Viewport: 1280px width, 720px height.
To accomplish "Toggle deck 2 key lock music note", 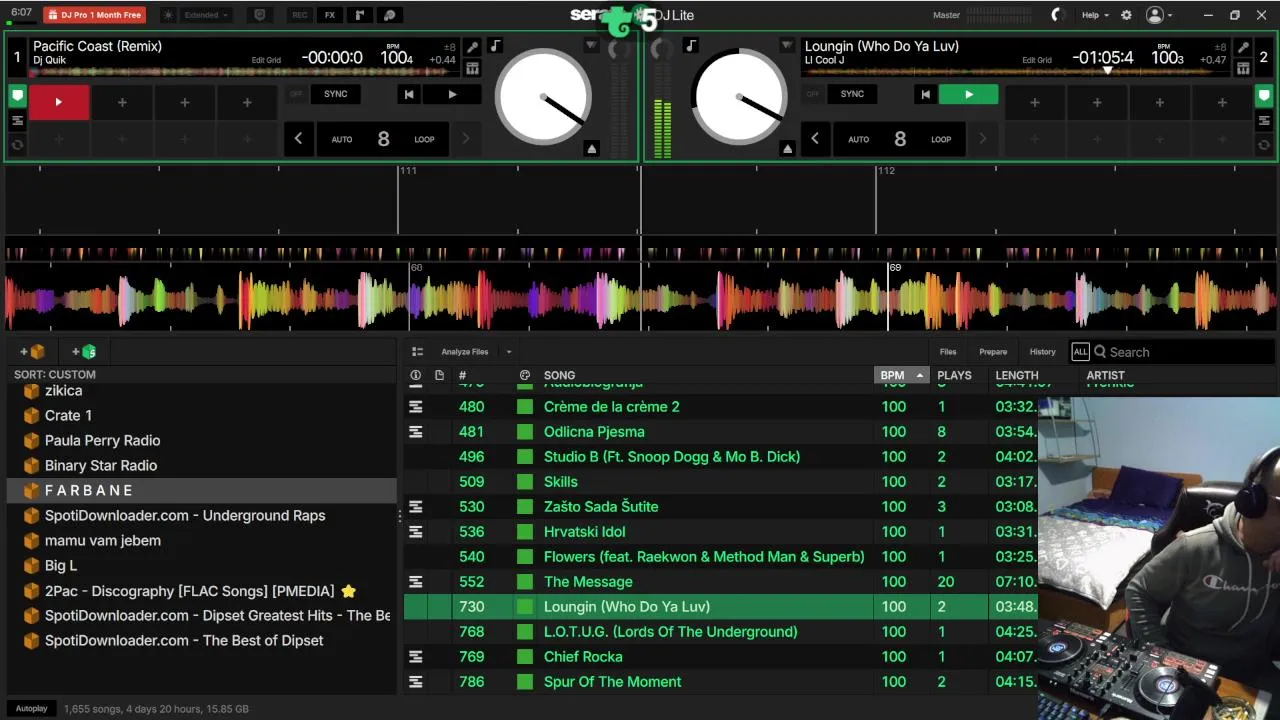I will pyautogui.click(x=690, y=47).
